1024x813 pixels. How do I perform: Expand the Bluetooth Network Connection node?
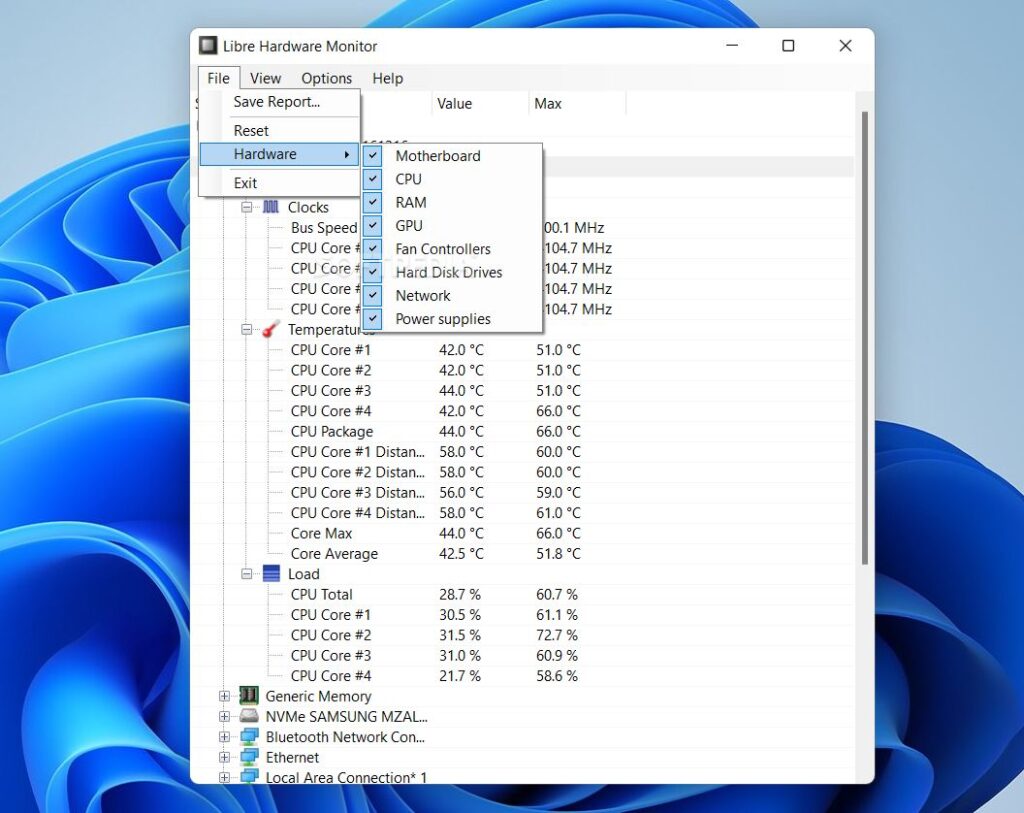[x=224, y=737]
